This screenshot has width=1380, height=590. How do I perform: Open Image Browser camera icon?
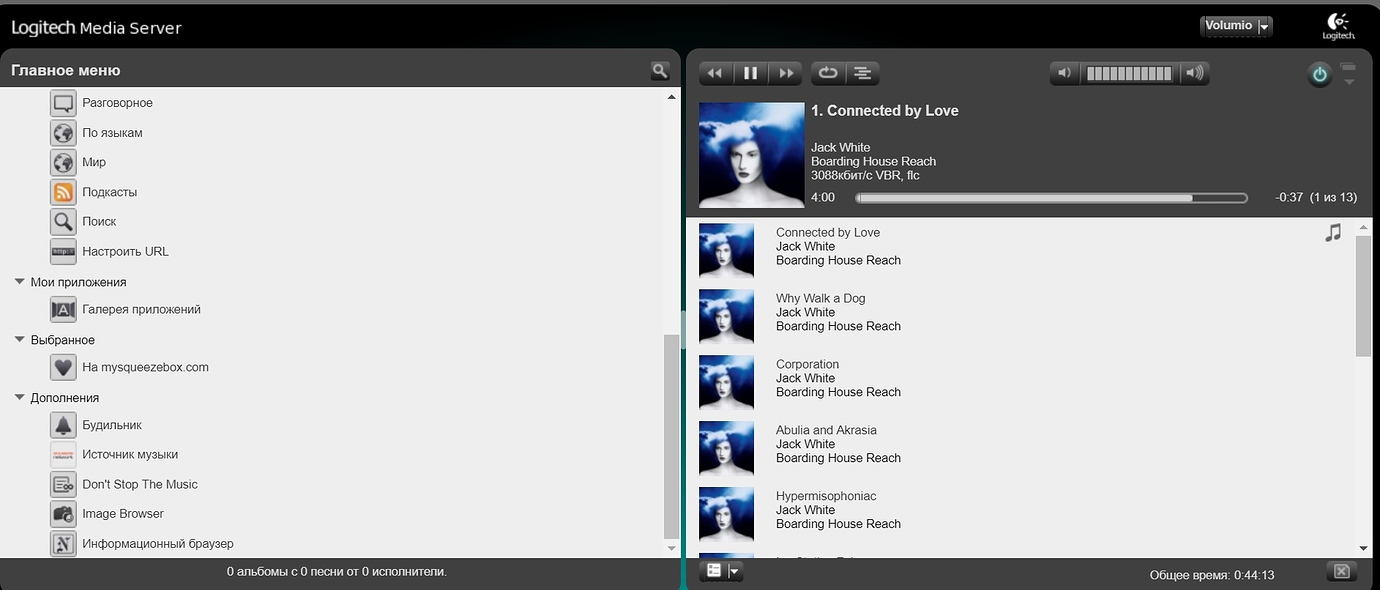click(63, 514)
